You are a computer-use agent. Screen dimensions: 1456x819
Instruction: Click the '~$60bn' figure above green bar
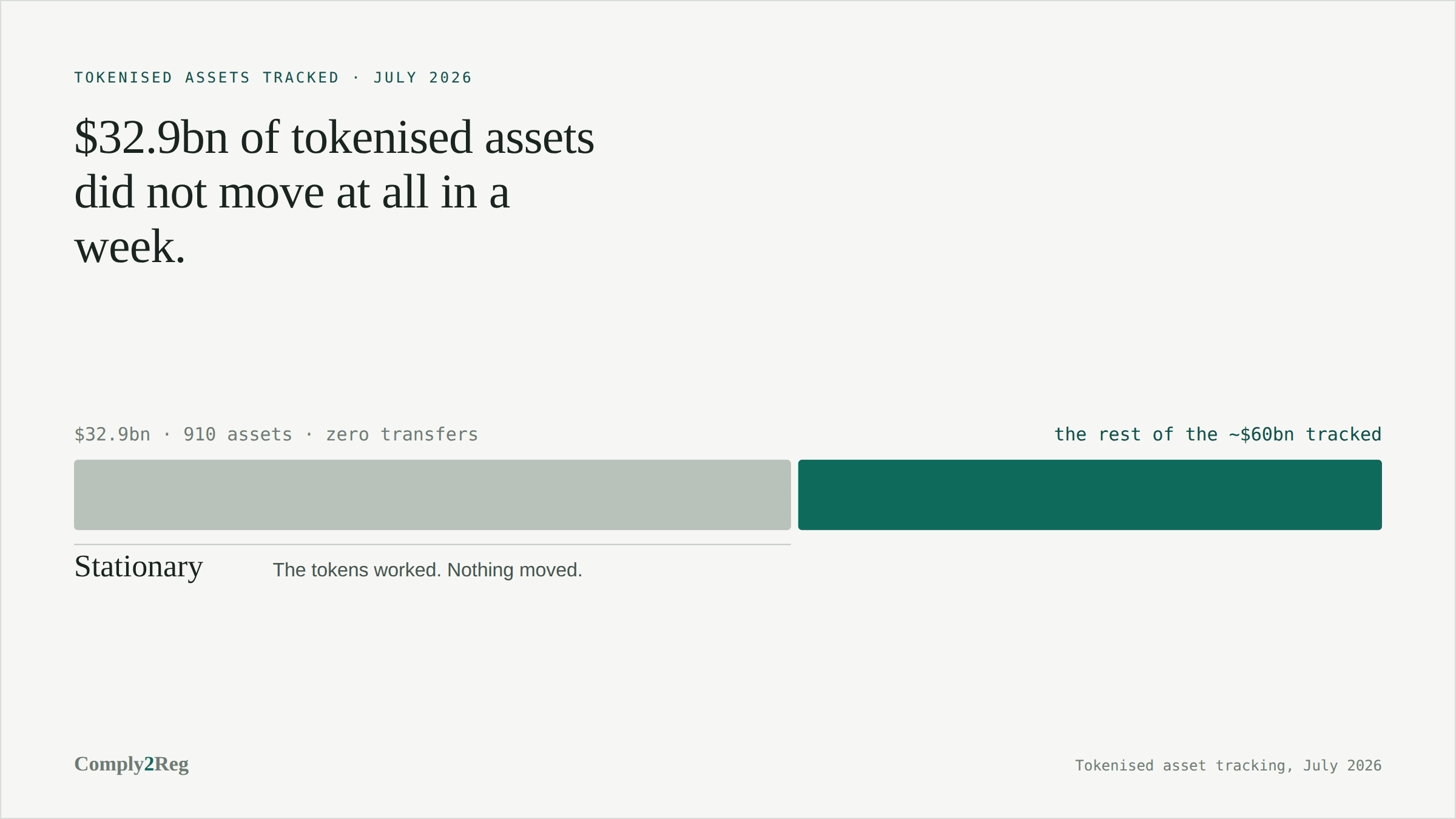tap(1261, 434)
